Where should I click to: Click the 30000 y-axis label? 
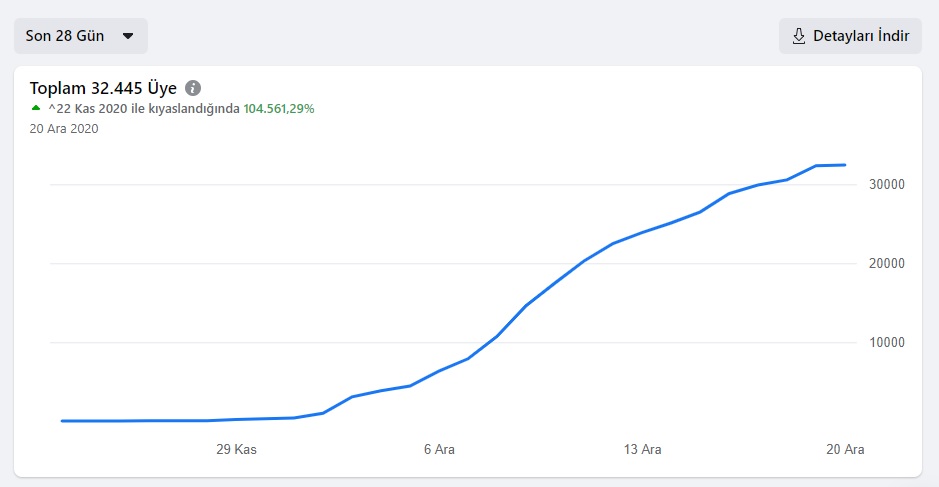(887, 184)
